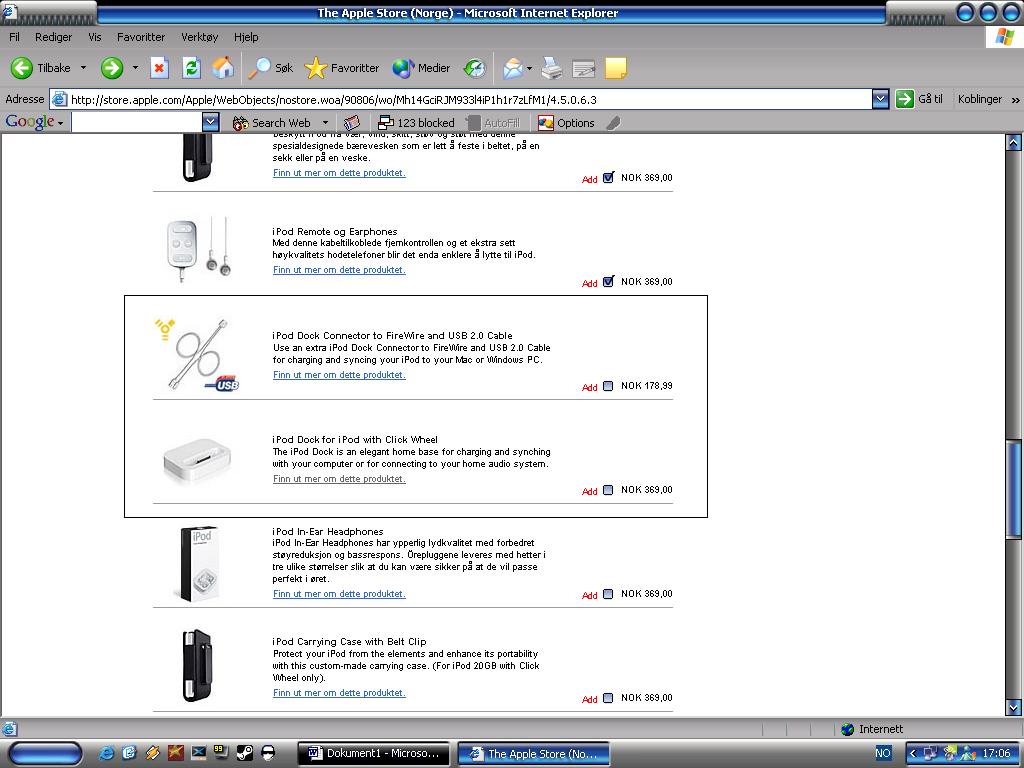The image size is (1024, 768).
Task: Uncheck Add for the topmost NOK 369,00 item
Action: [x=608, y=178]
